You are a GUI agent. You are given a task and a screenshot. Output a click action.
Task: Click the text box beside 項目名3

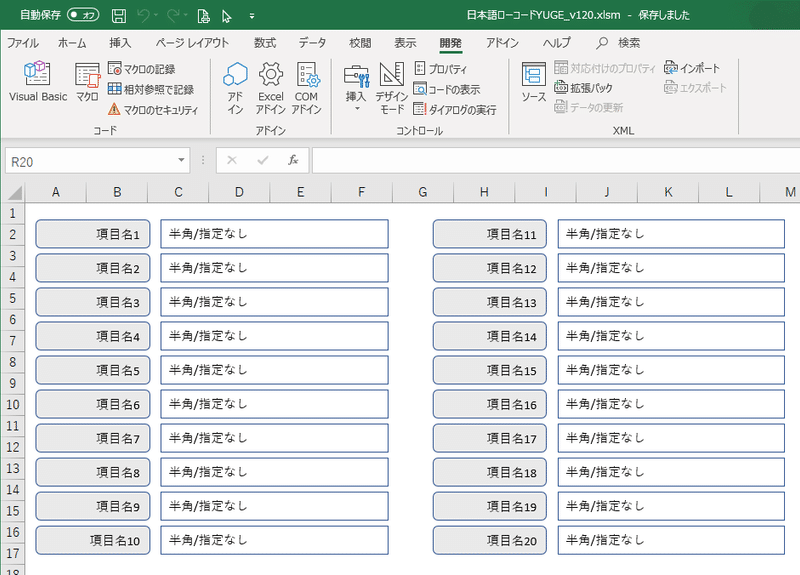click(x=274, y=302)
